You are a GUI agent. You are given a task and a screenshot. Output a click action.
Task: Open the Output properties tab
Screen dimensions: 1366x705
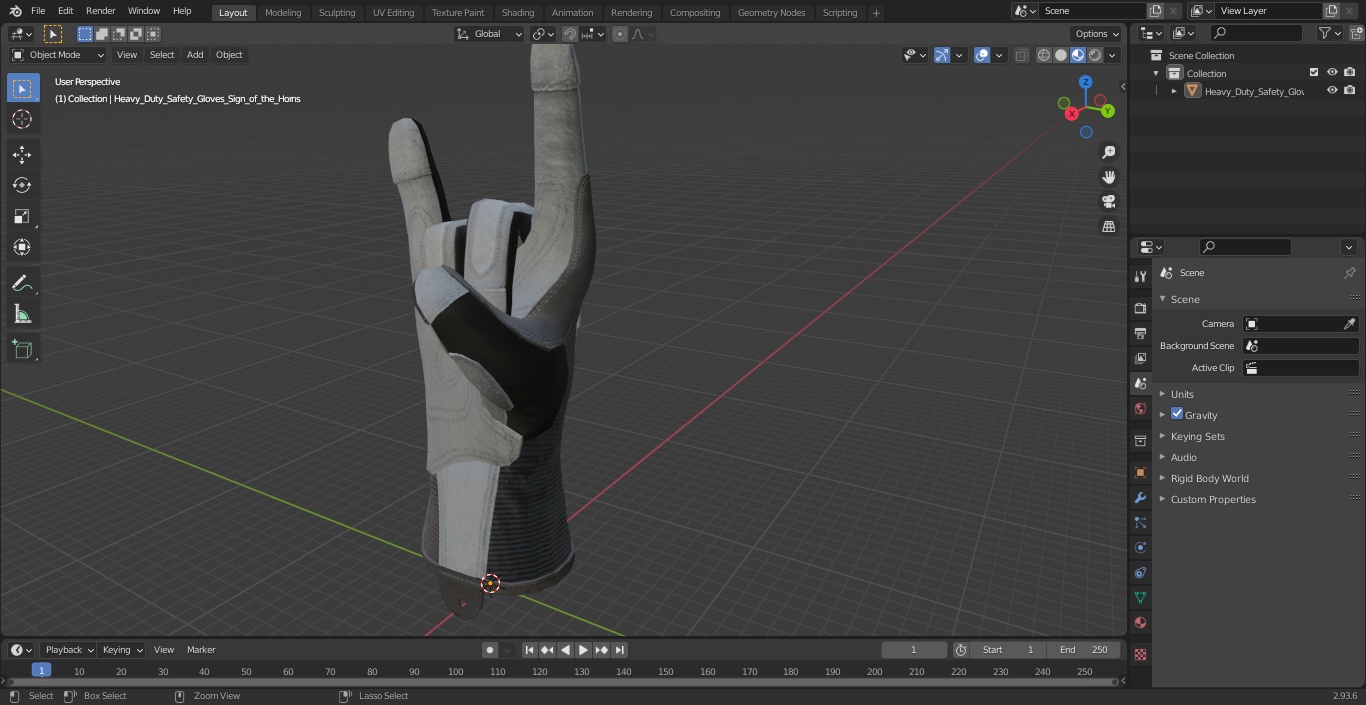pos(1140,333)
